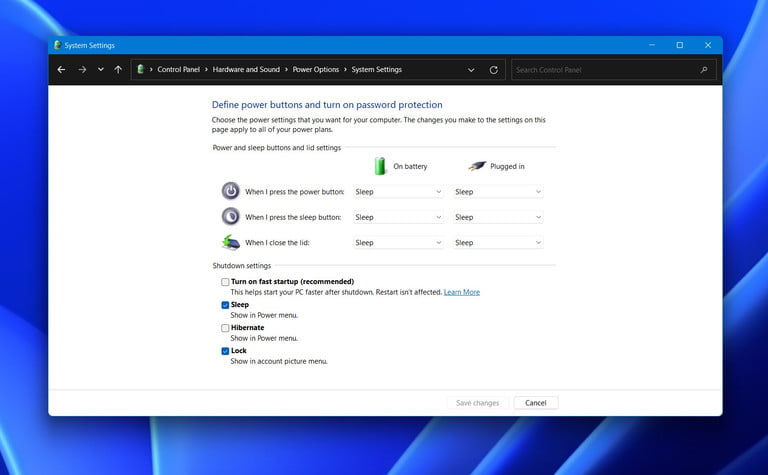Click the laptop lid icon

coord(231,242)
